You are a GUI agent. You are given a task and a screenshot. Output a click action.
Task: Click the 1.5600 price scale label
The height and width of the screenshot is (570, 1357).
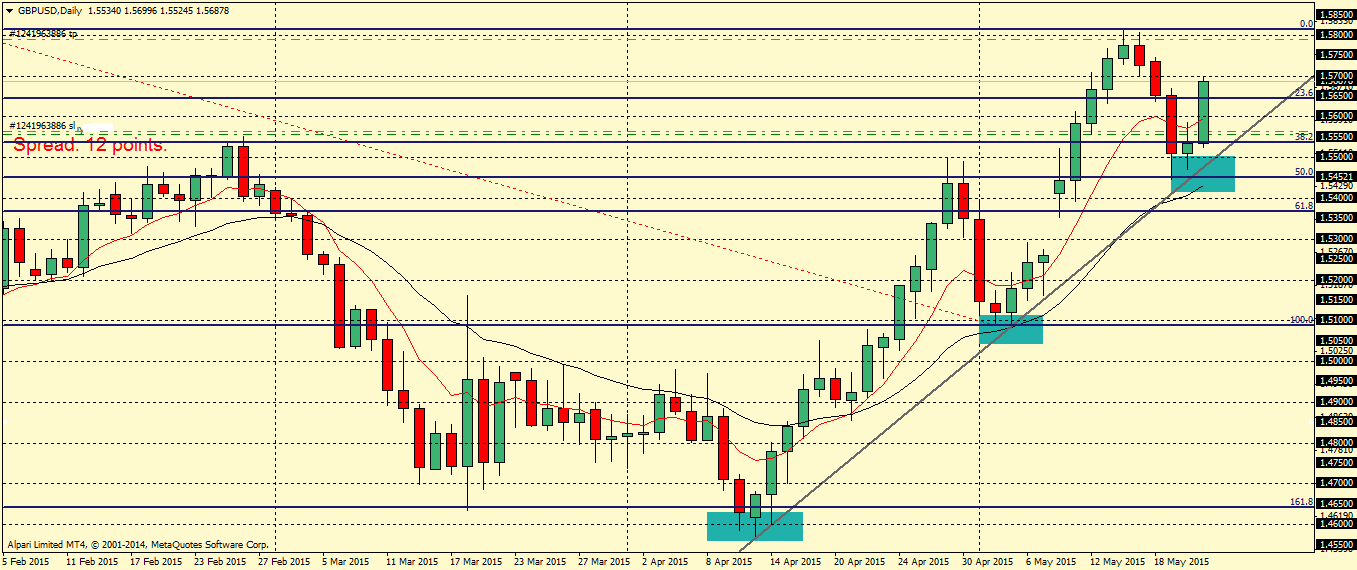[x=1334, y=116]
